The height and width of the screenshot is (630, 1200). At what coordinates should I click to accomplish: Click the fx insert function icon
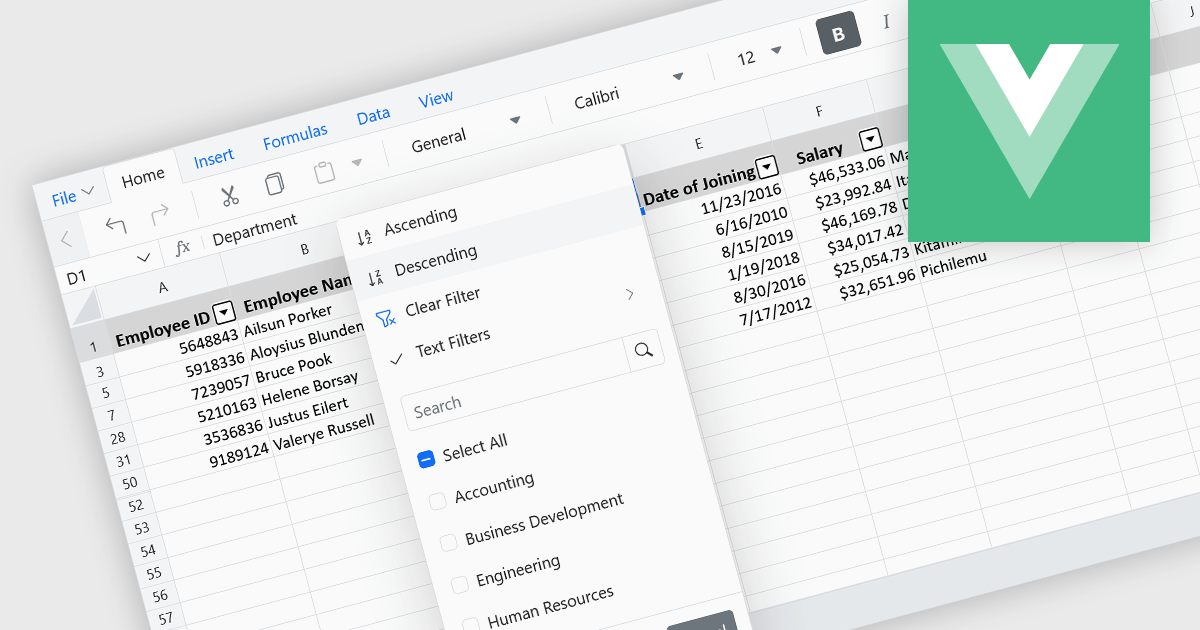[183, 248]
